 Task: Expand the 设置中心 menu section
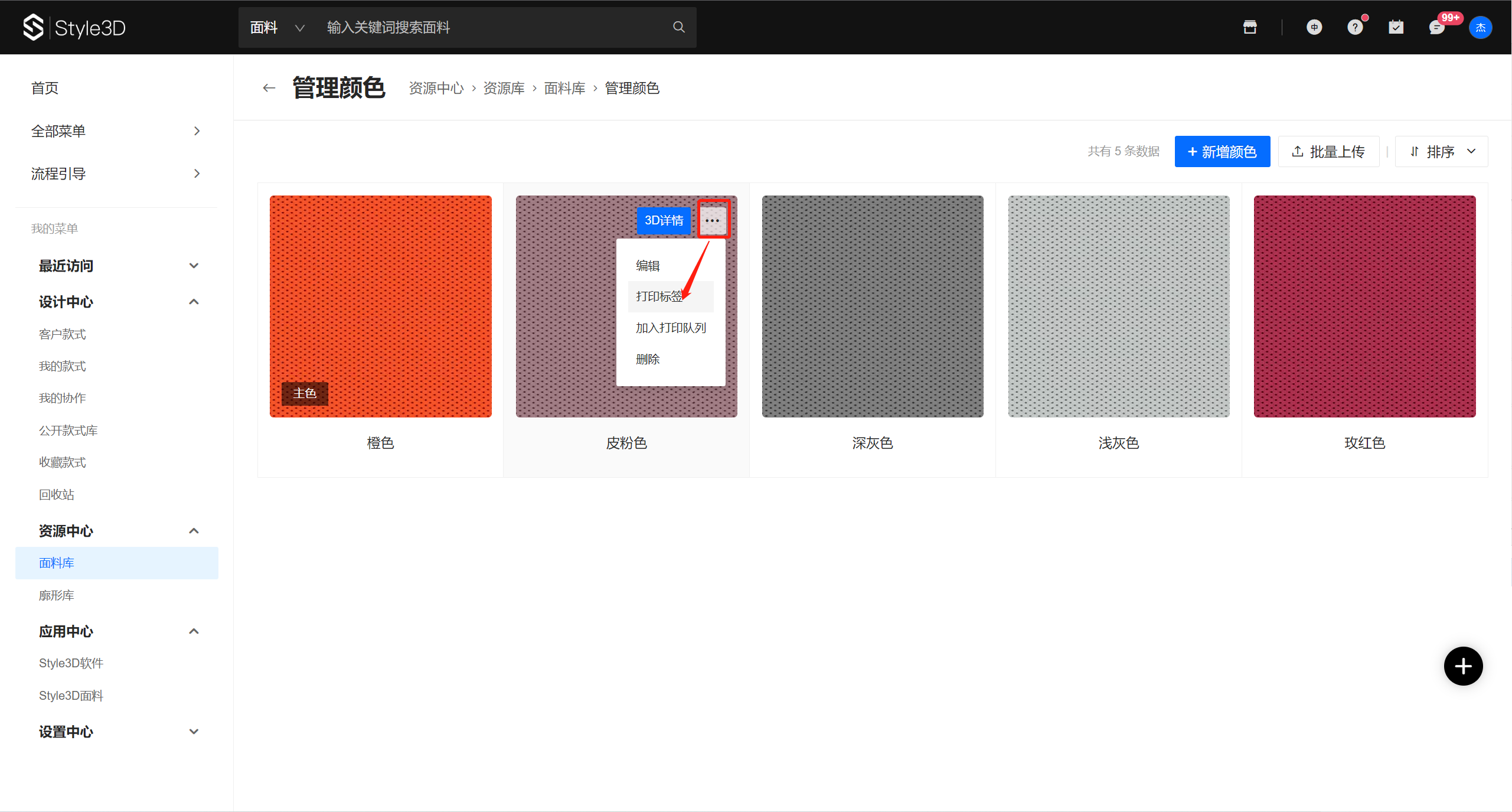click(x=194, y=732)
